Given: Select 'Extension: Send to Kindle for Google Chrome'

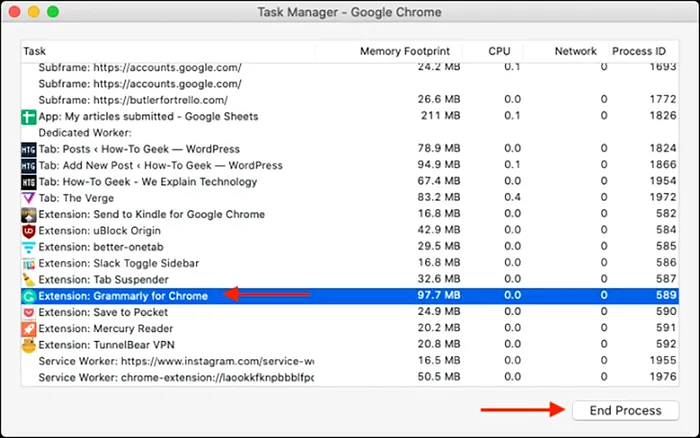Looking at the screenshot, I should coord(350,214).
